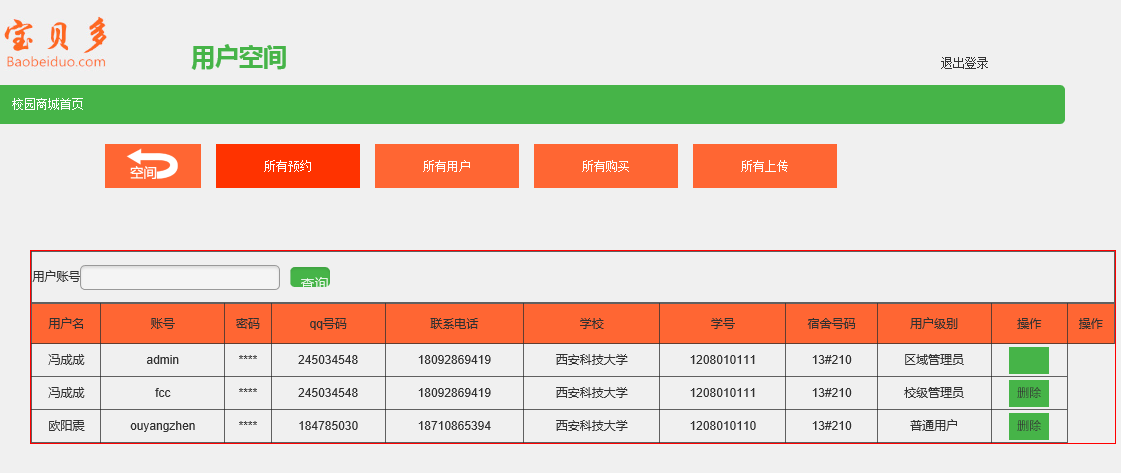1121x473 pixels.
Task: Click the 区域管理员 level cell
Action: coord(934,360)
